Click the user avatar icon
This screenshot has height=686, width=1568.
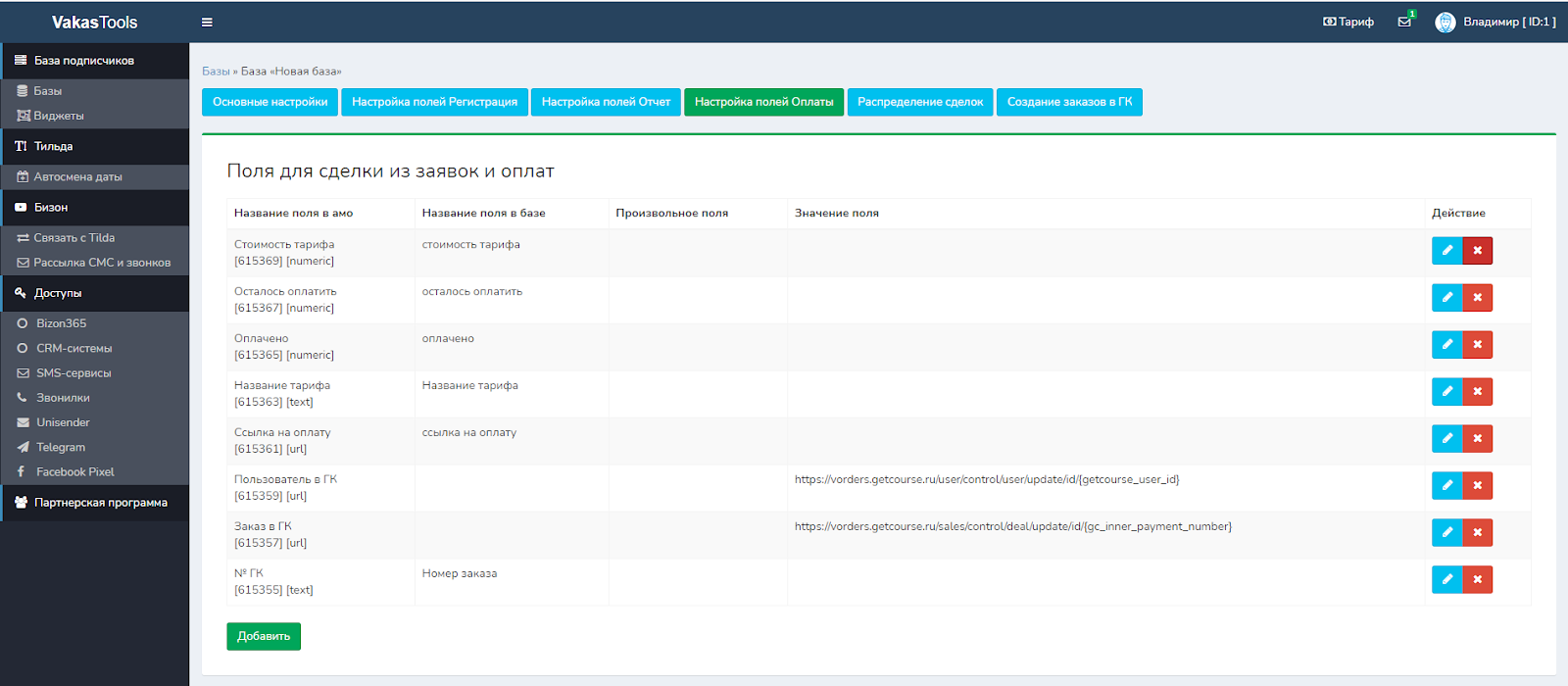coord(1445,23)
